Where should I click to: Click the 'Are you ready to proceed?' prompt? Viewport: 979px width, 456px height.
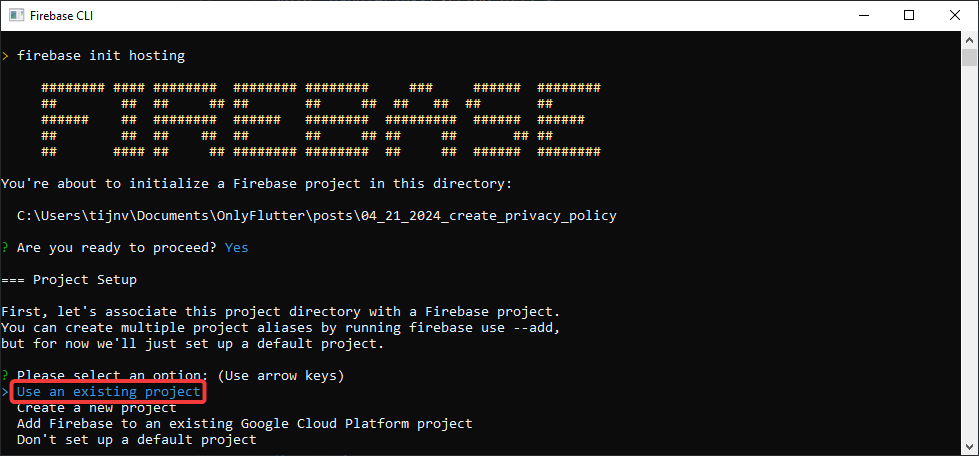pyautogui.click(x=117, y=248)
